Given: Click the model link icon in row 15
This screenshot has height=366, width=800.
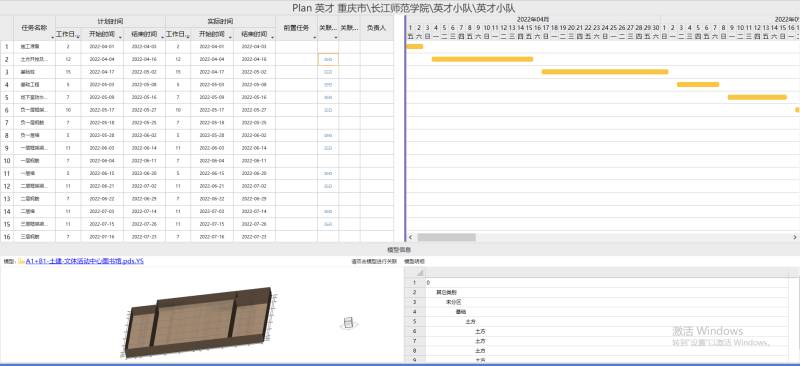Looking at the screenshot, I should (328, 224).
